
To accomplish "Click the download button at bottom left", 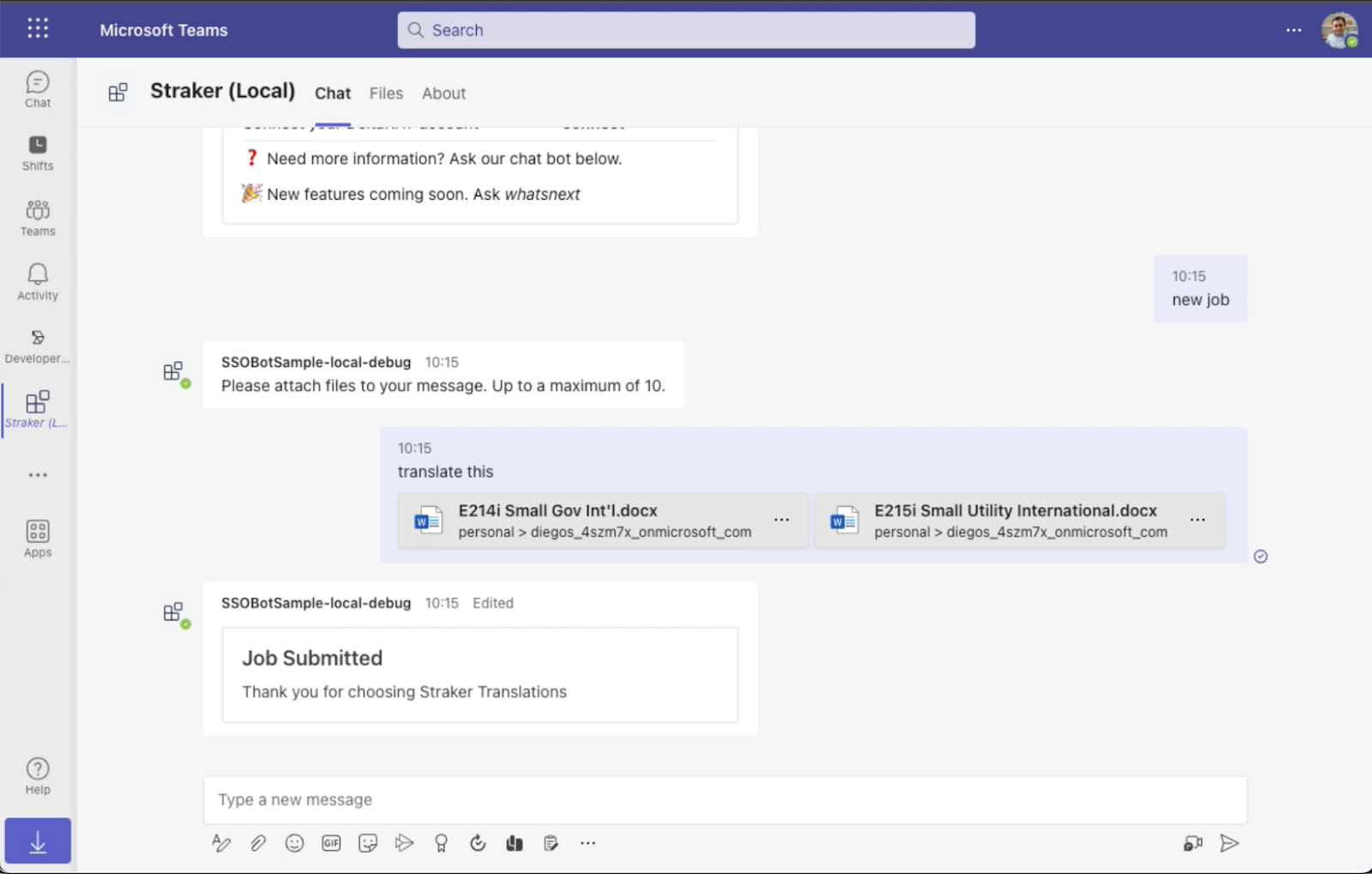I will pyautogui.click(x=38, y=841).
